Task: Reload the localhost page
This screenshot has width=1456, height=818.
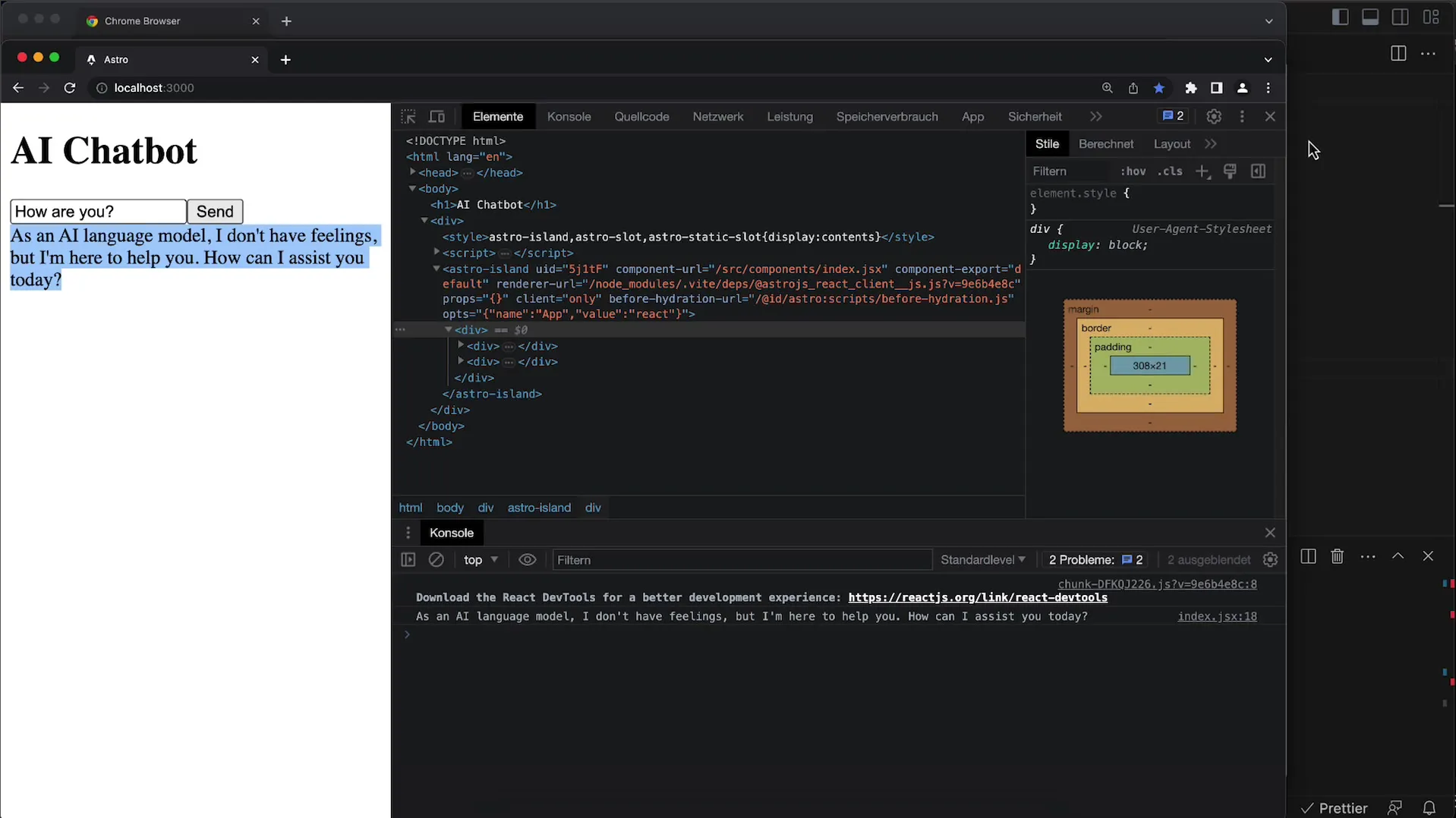Action: [70, 88]
